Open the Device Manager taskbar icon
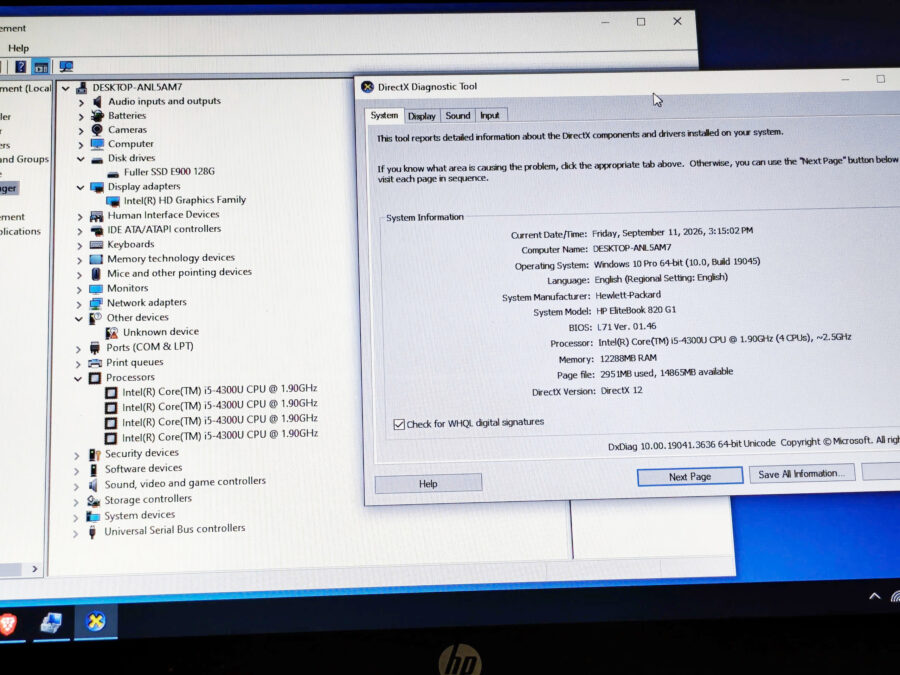 click(51, 622)
